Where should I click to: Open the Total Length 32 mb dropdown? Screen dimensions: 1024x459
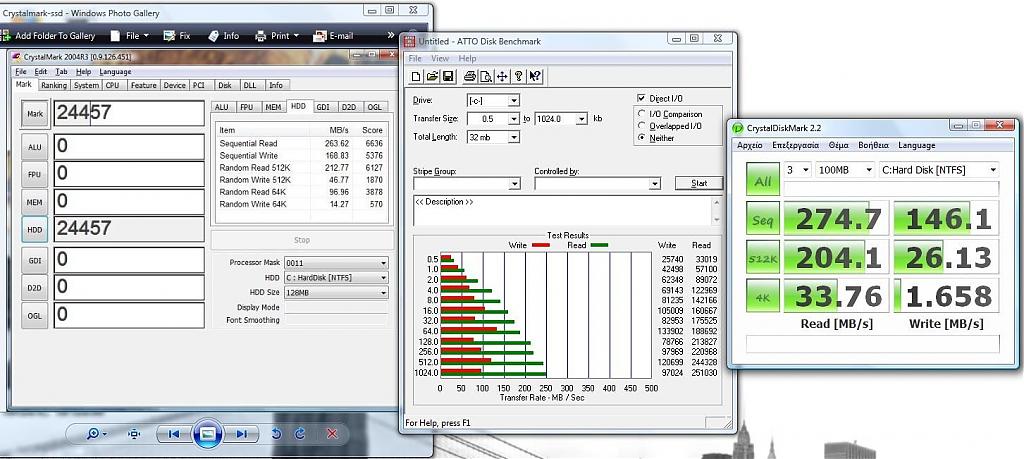[514, 137]
